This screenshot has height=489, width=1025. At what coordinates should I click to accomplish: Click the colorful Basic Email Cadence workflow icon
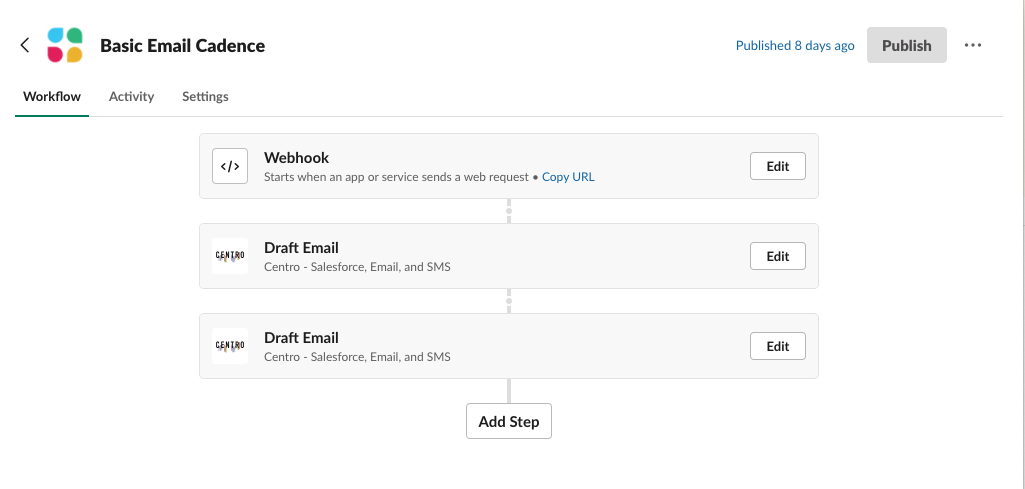[65, 45]
